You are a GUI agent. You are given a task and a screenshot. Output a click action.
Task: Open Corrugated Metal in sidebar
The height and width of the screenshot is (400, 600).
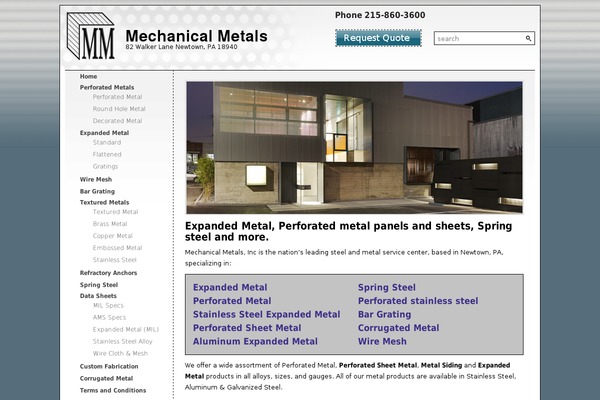tap(106, 378)
